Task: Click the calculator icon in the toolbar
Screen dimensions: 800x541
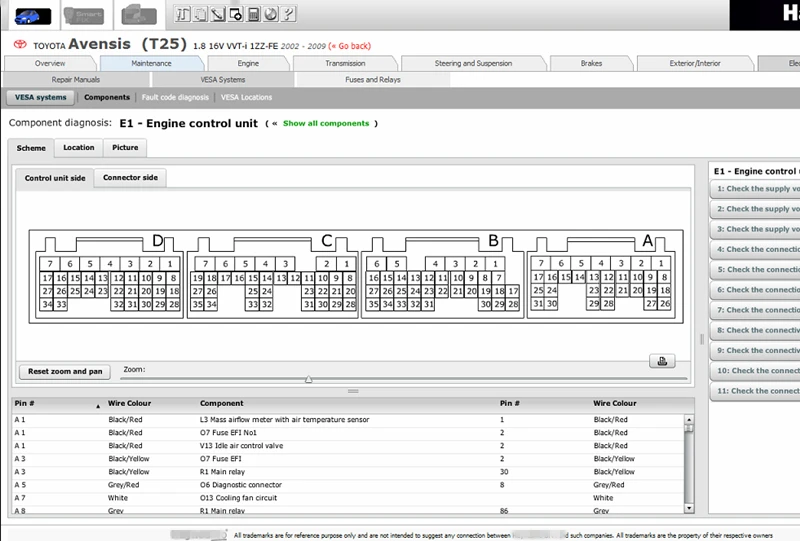Action: point(254,14)
